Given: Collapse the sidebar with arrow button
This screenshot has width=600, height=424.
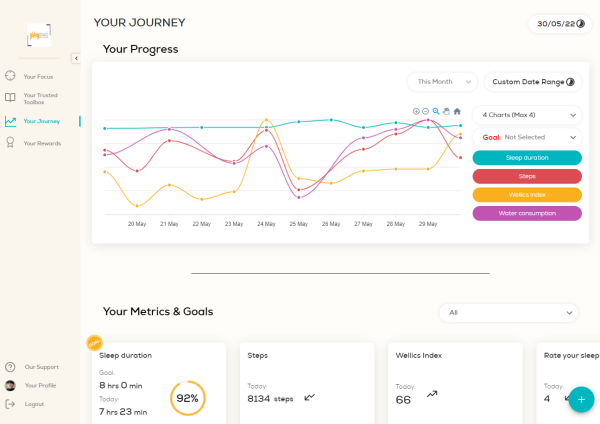Looking at the screenshot, I should pyautogui.click(x=76, y=58).
